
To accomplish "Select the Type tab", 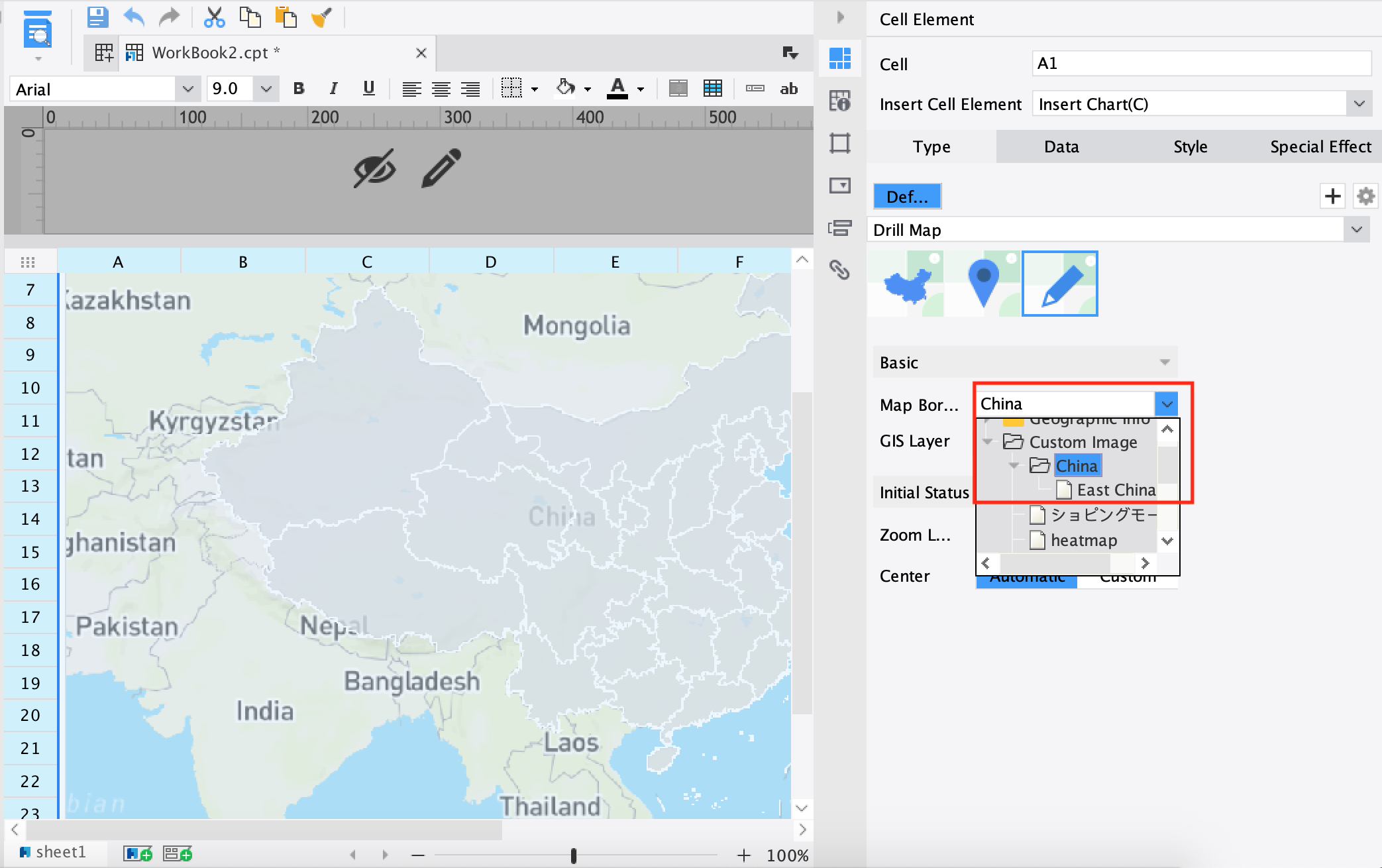I will [931, 146].
